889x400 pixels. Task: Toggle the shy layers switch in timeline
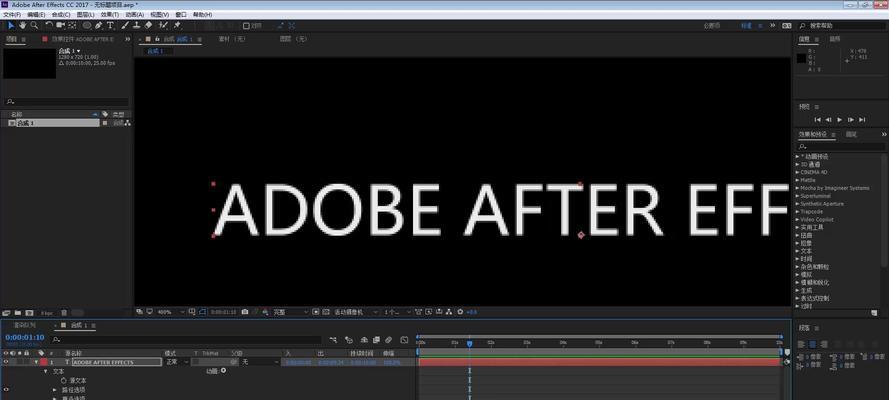(363, 340)
